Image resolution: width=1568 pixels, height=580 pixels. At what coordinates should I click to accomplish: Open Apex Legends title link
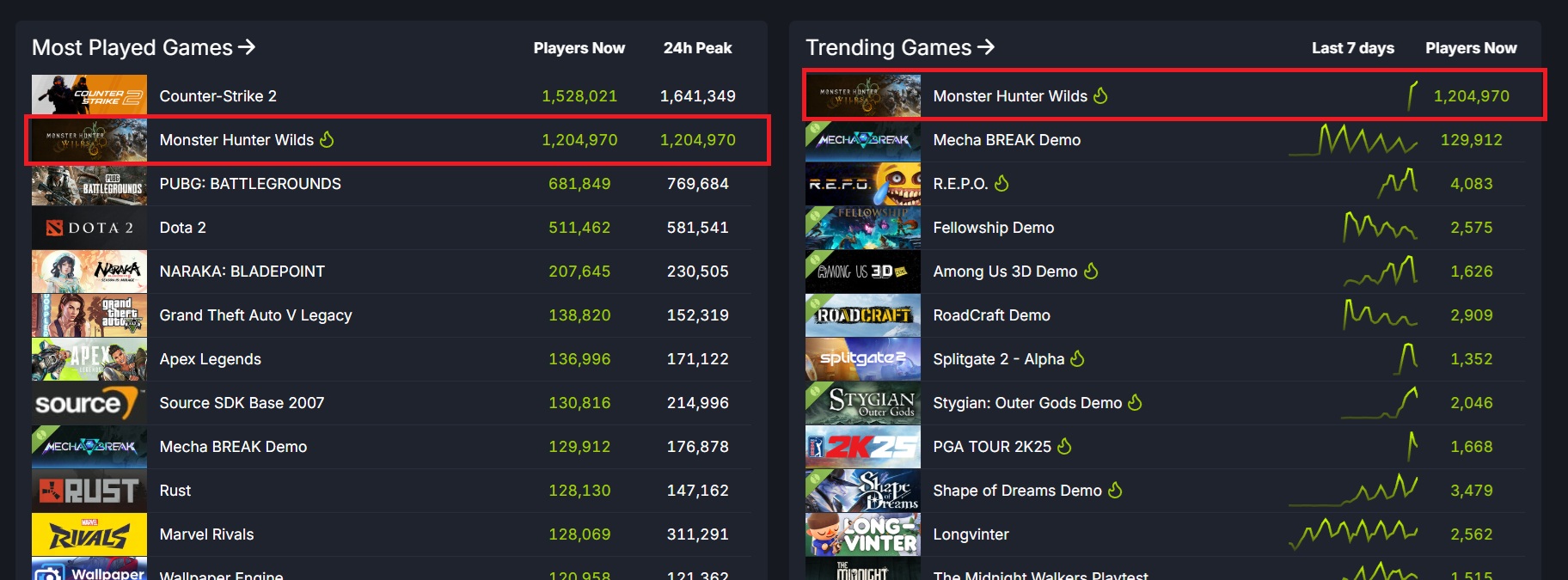point(211,359)
